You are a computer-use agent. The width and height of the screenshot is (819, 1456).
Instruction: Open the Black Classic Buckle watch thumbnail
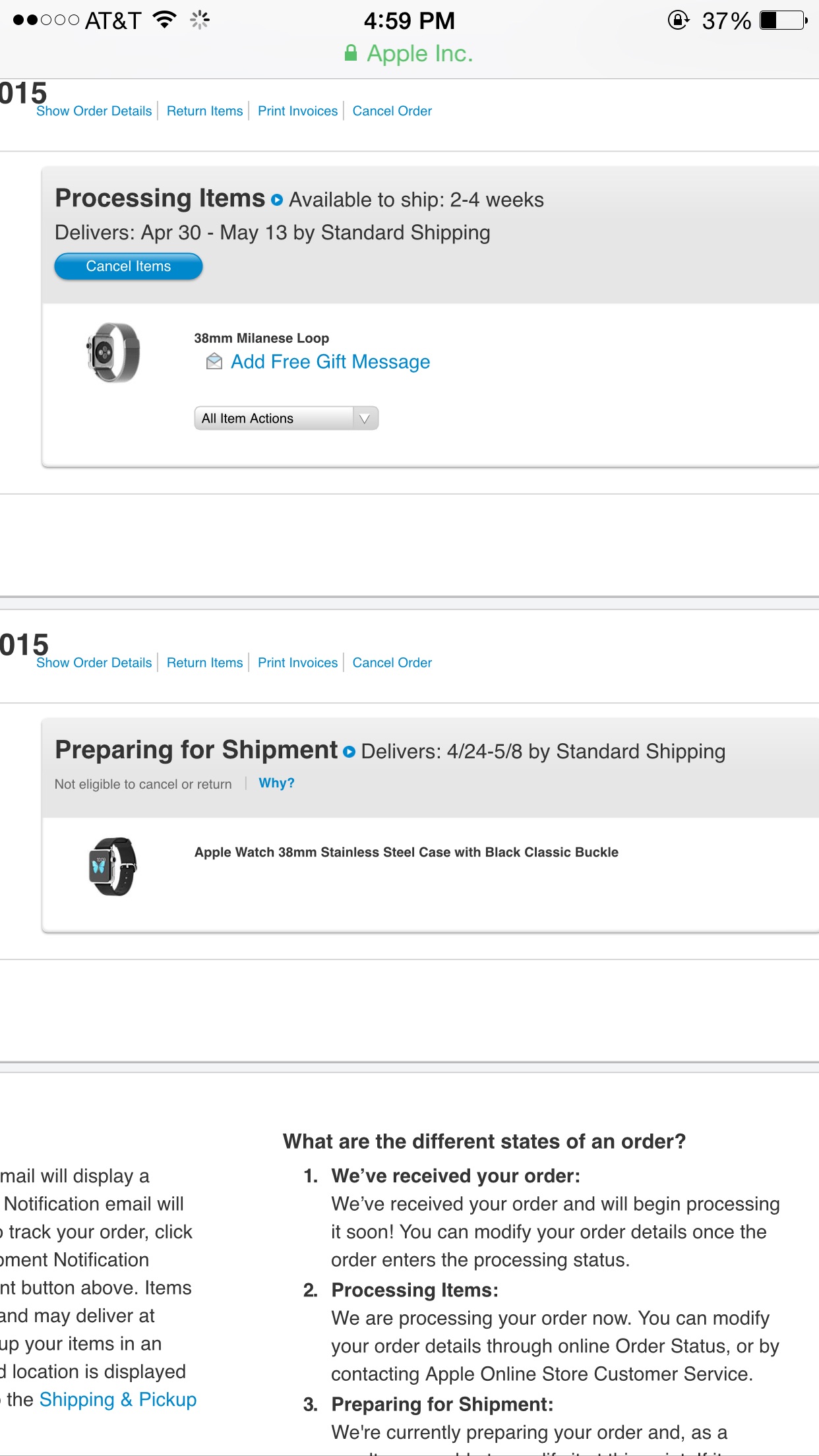(x=113, y=866)
